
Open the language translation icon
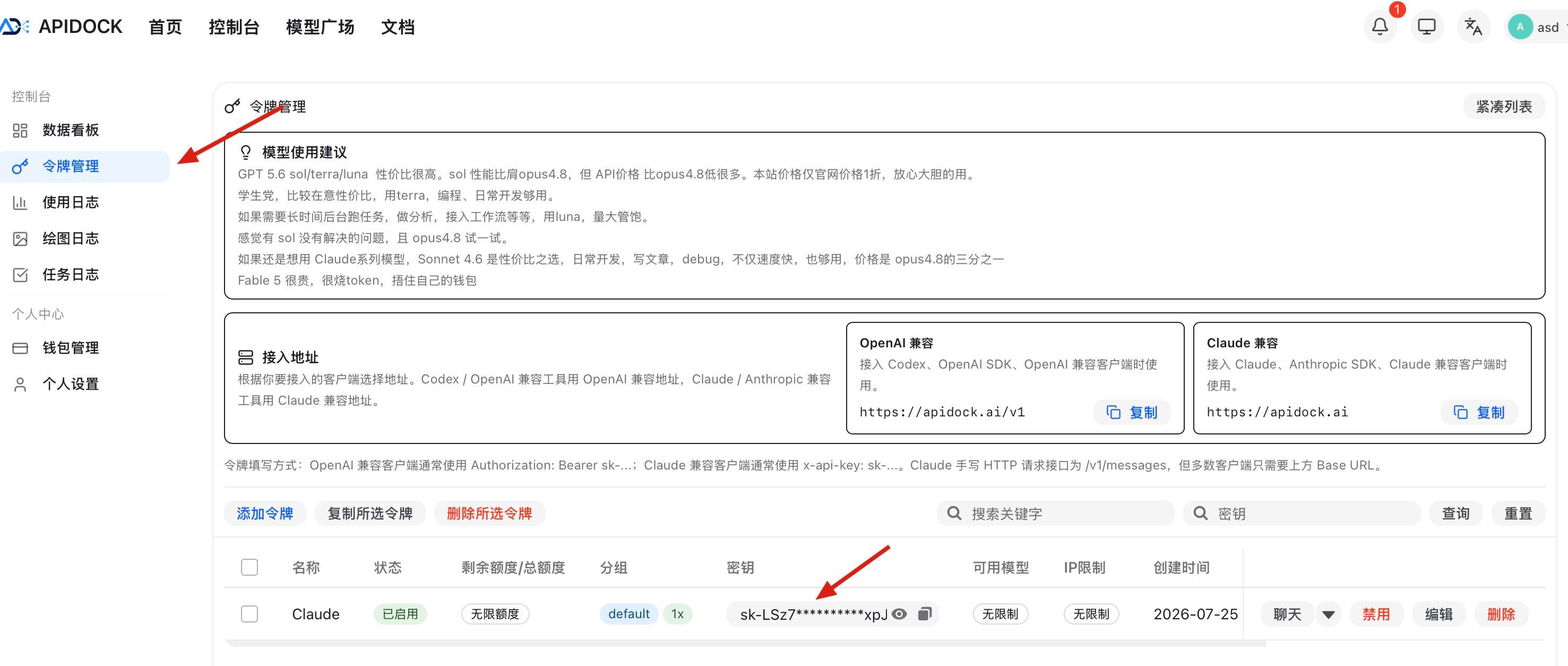click(1473, 27)
